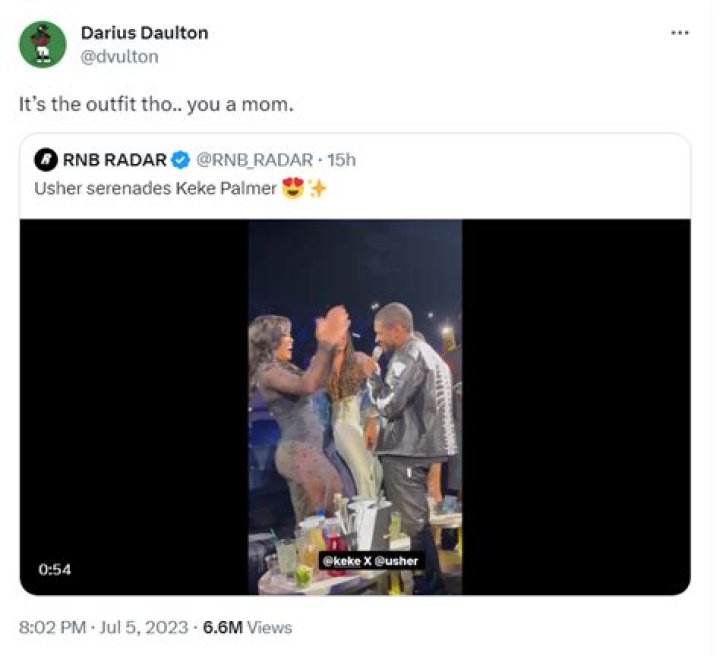Open the 6.6M Views count
The height and width of the screenshot is (659, 720).
(247, 628)
